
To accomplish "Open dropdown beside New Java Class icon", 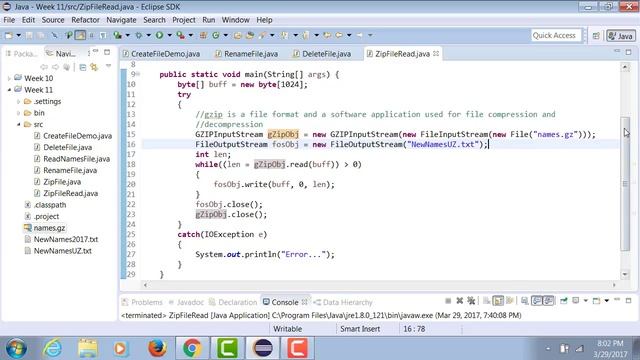I will point(225,36).
